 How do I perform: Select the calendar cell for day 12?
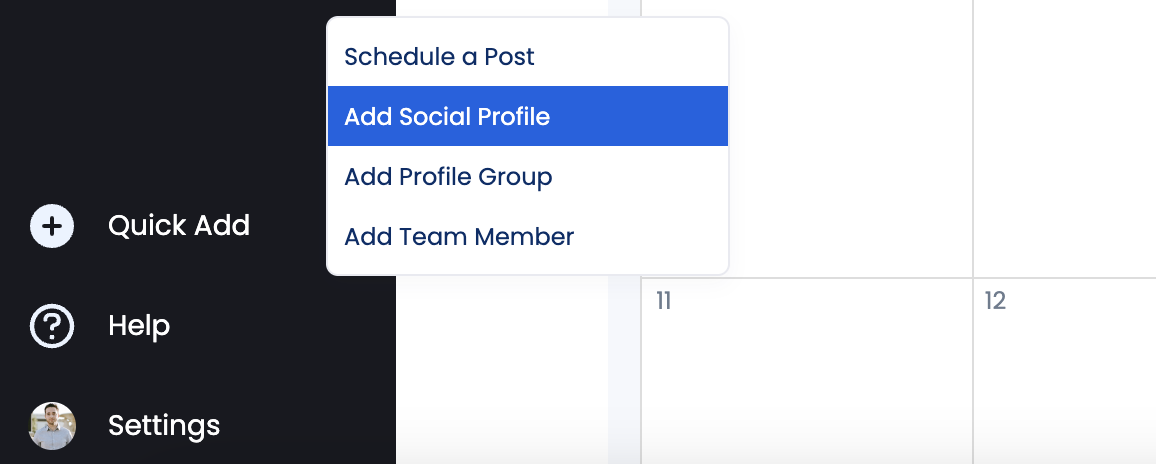(x=1064, y=380)
